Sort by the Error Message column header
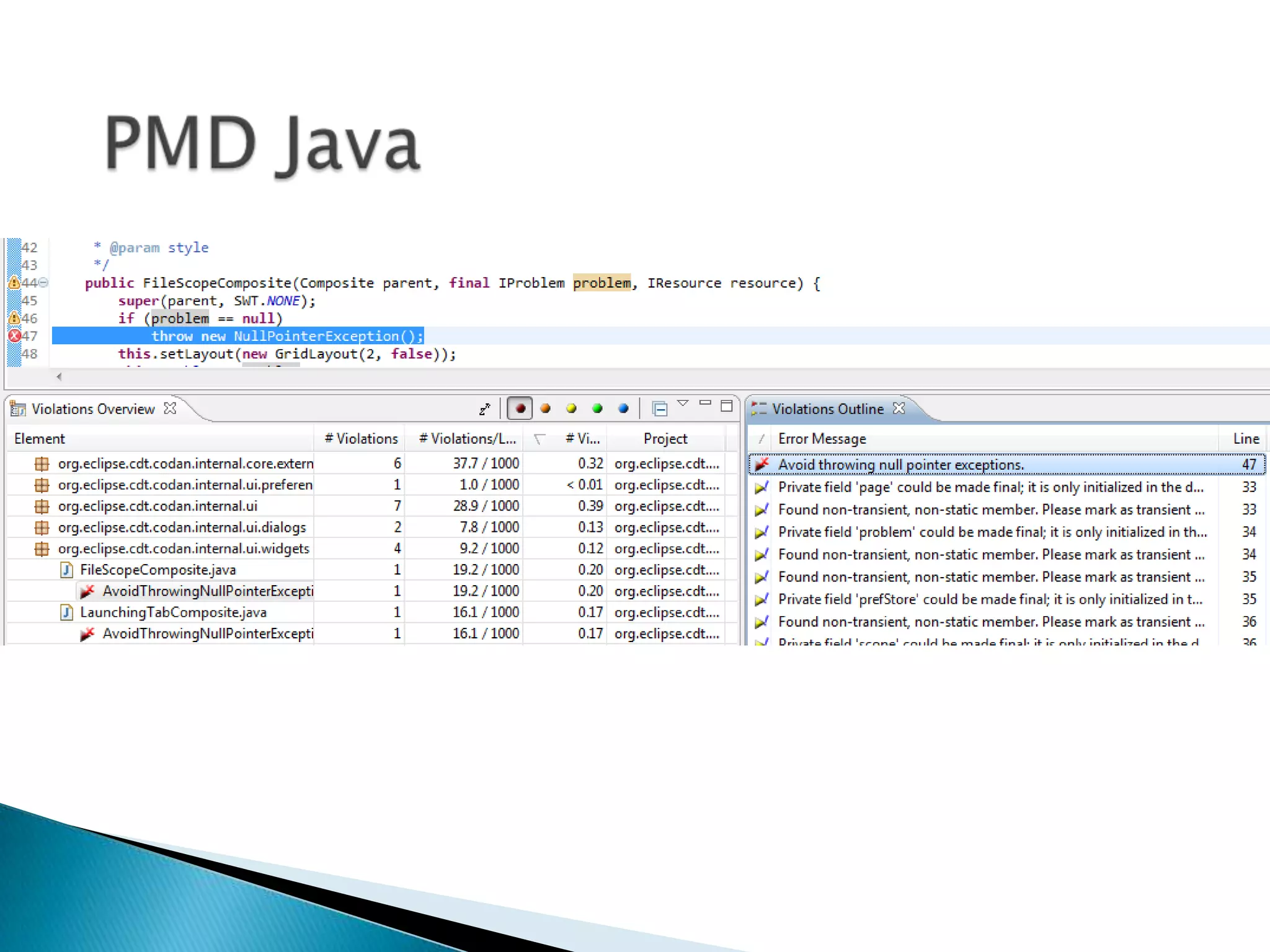Image resolution: width=1270 pixels, height=952 pixels. [x=822, y=439]
